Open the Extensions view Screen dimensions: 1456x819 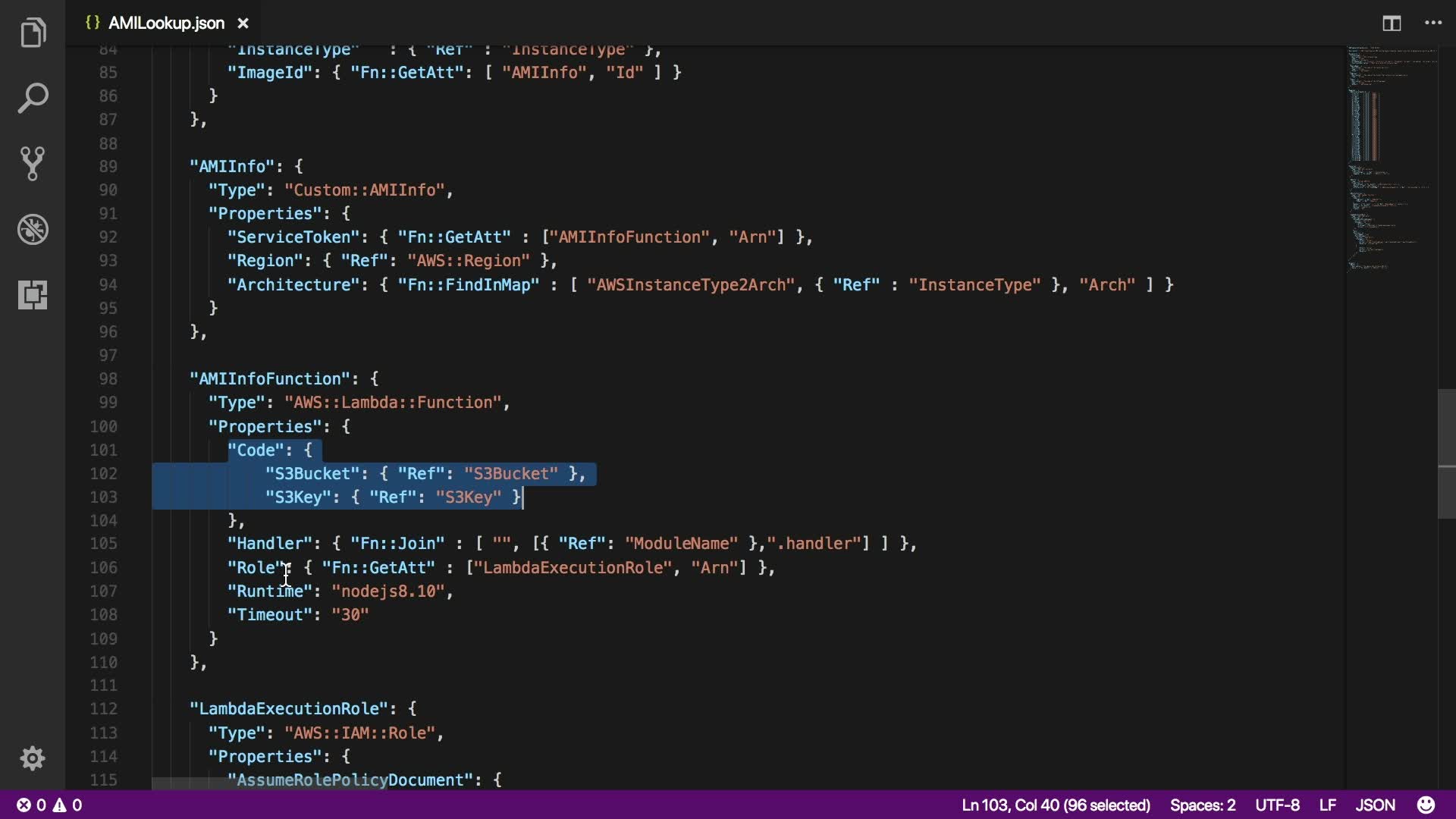pyautogui.click(x=33, y=294)
